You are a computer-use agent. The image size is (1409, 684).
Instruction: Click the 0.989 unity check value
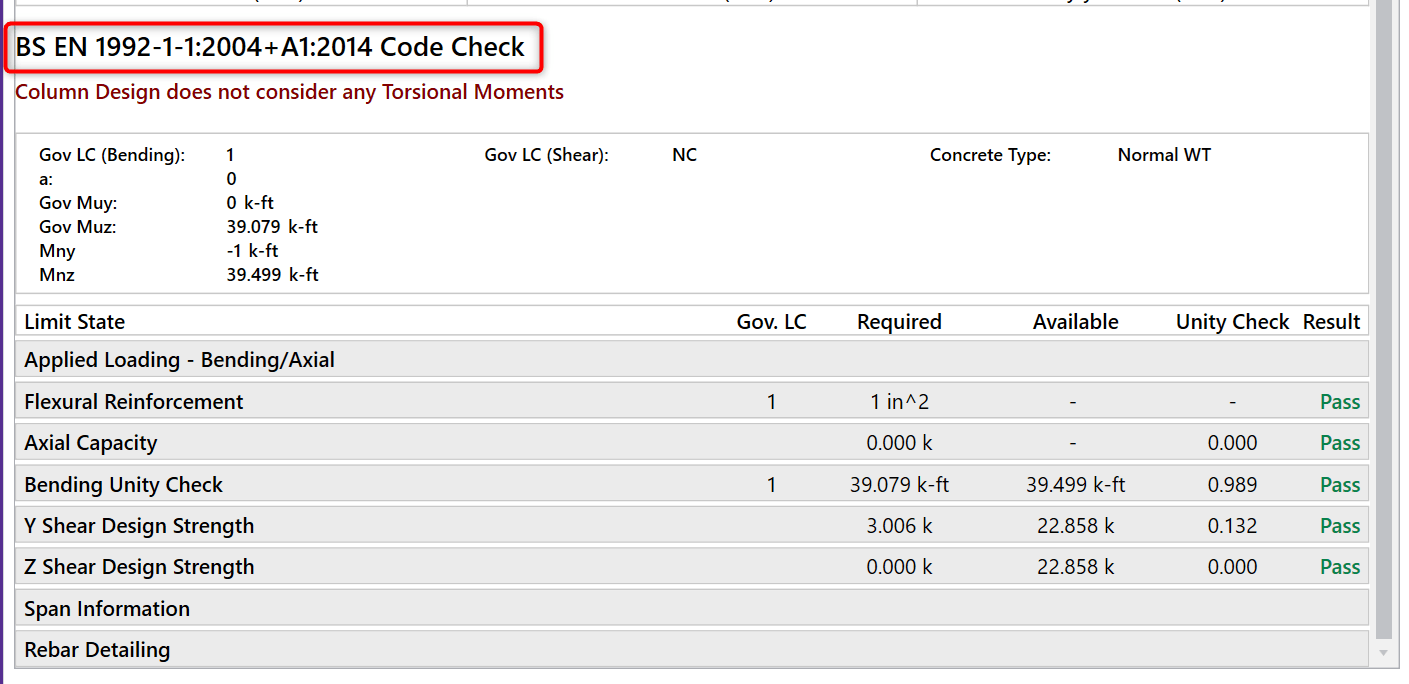(1232, 485)
